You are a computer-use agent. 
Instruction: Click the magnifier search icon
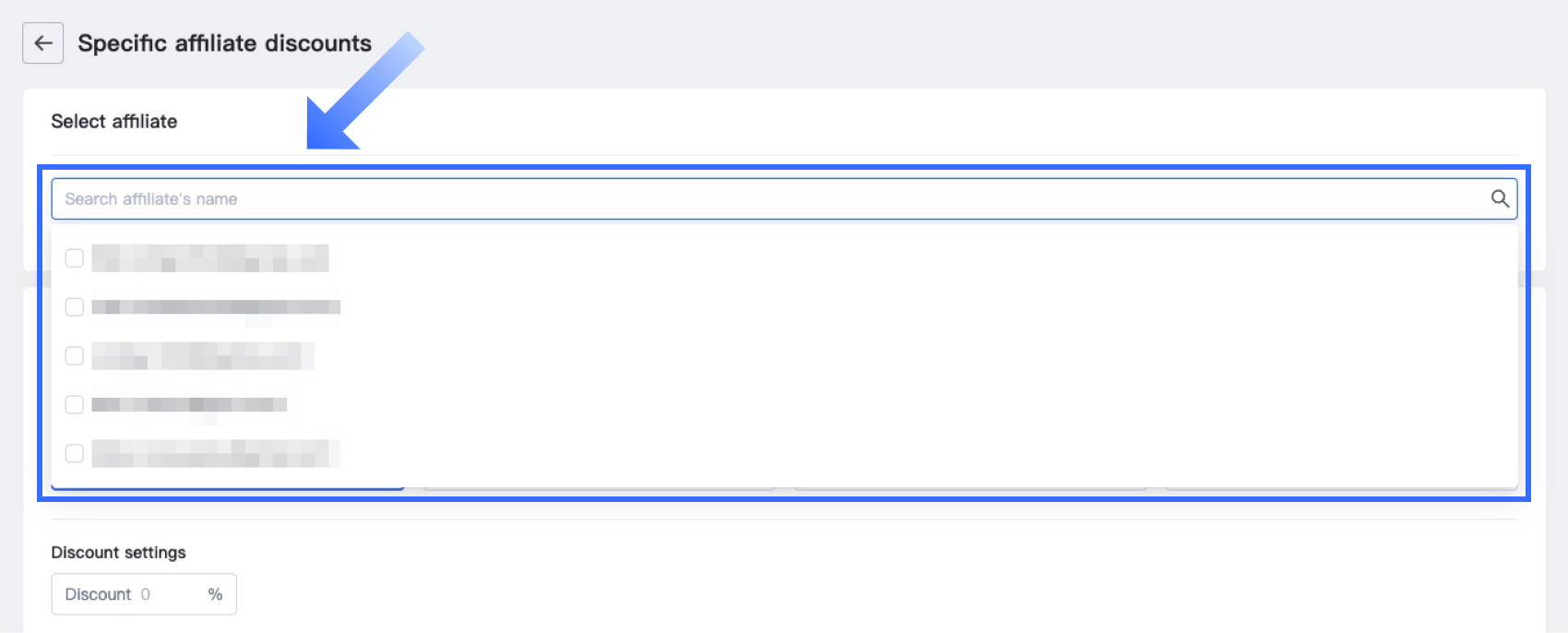click(1500, 198)
